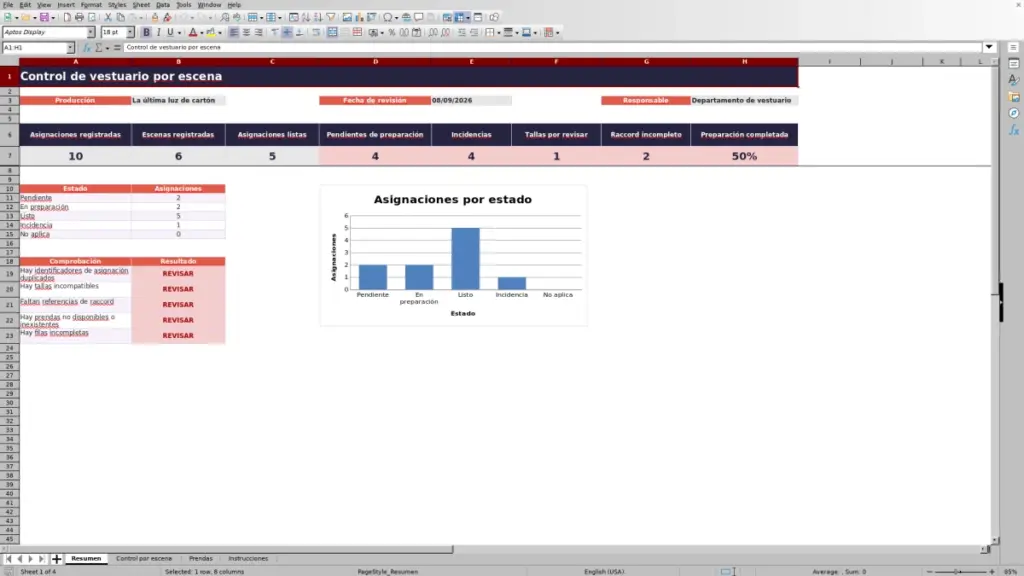Click the Tools menu
Image resolution: width=1024 pixels, height=576 pixels.
[x=184, y=5]
